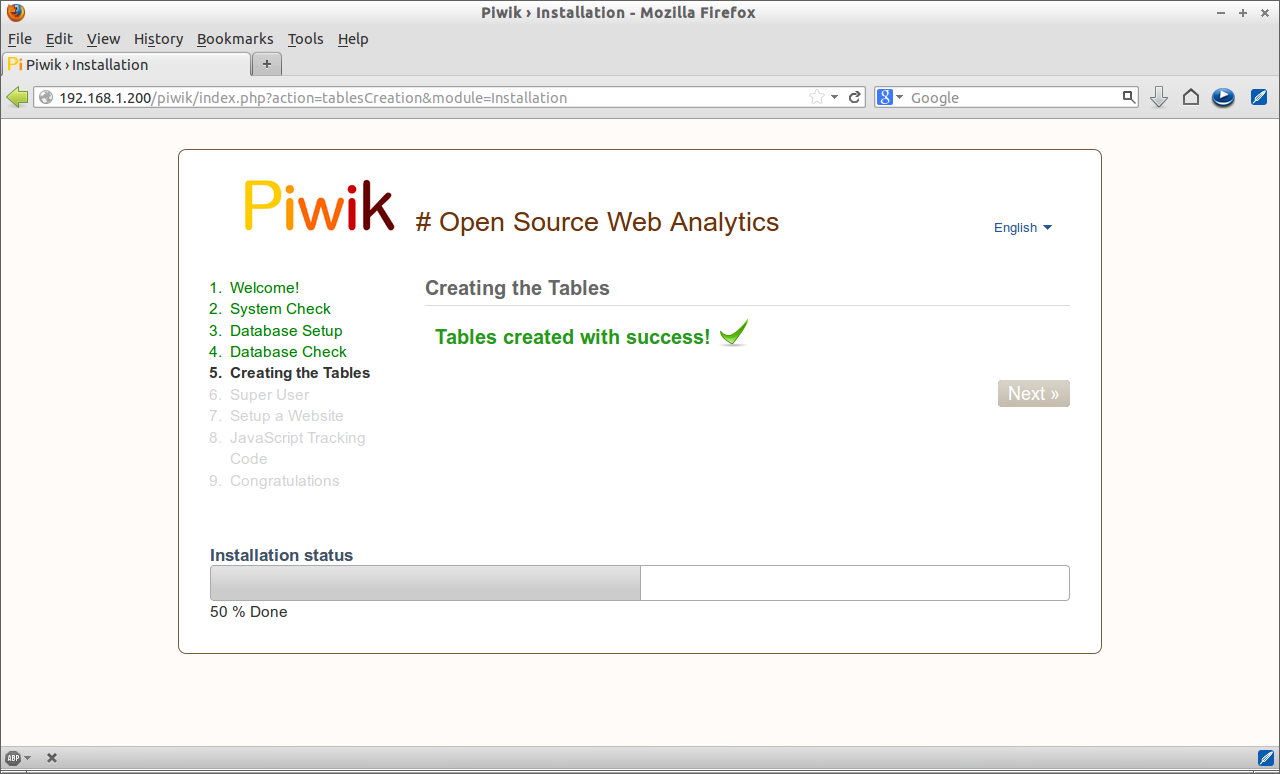Open a new tab with the plus button

(x=267, y=64)
